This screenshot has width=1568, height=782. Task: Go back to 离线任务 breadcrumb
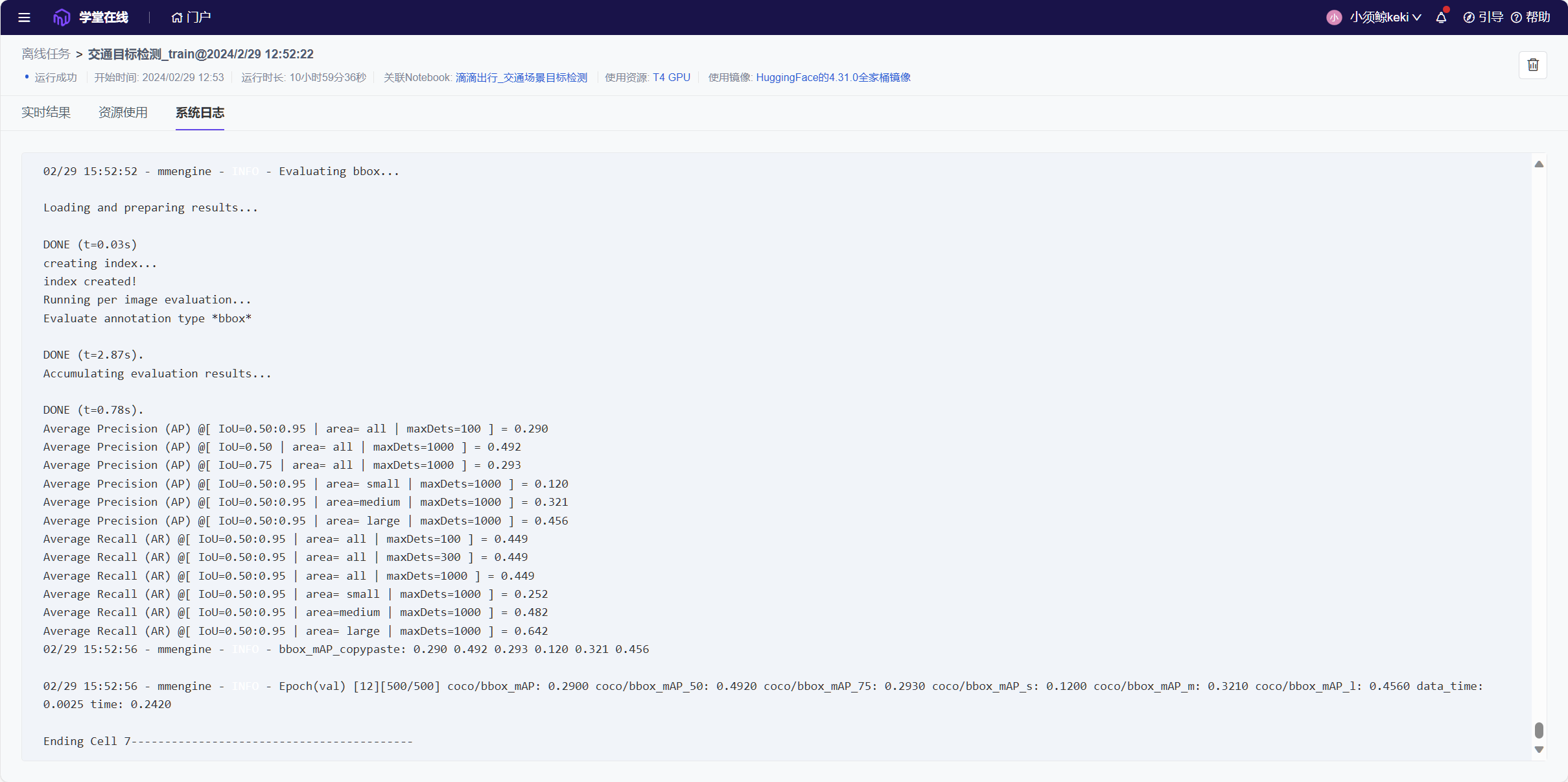click(x=45, y=54)
